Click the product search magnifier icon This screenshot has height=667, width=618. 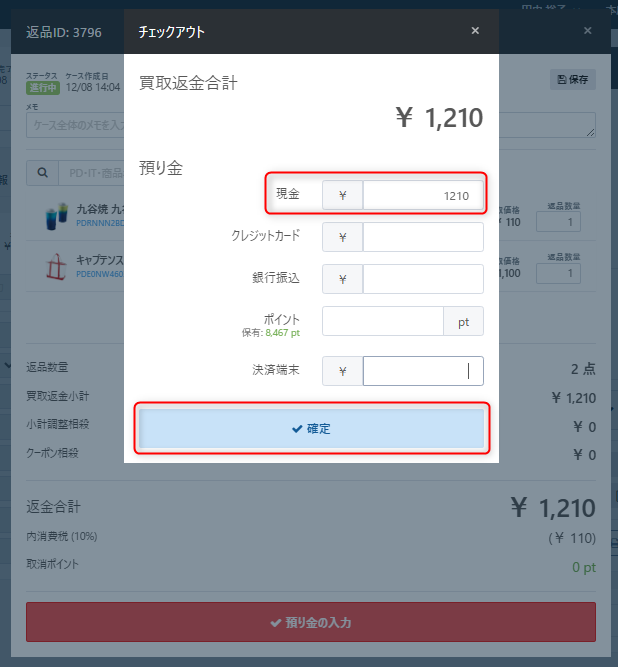click(x=43, y=173)
